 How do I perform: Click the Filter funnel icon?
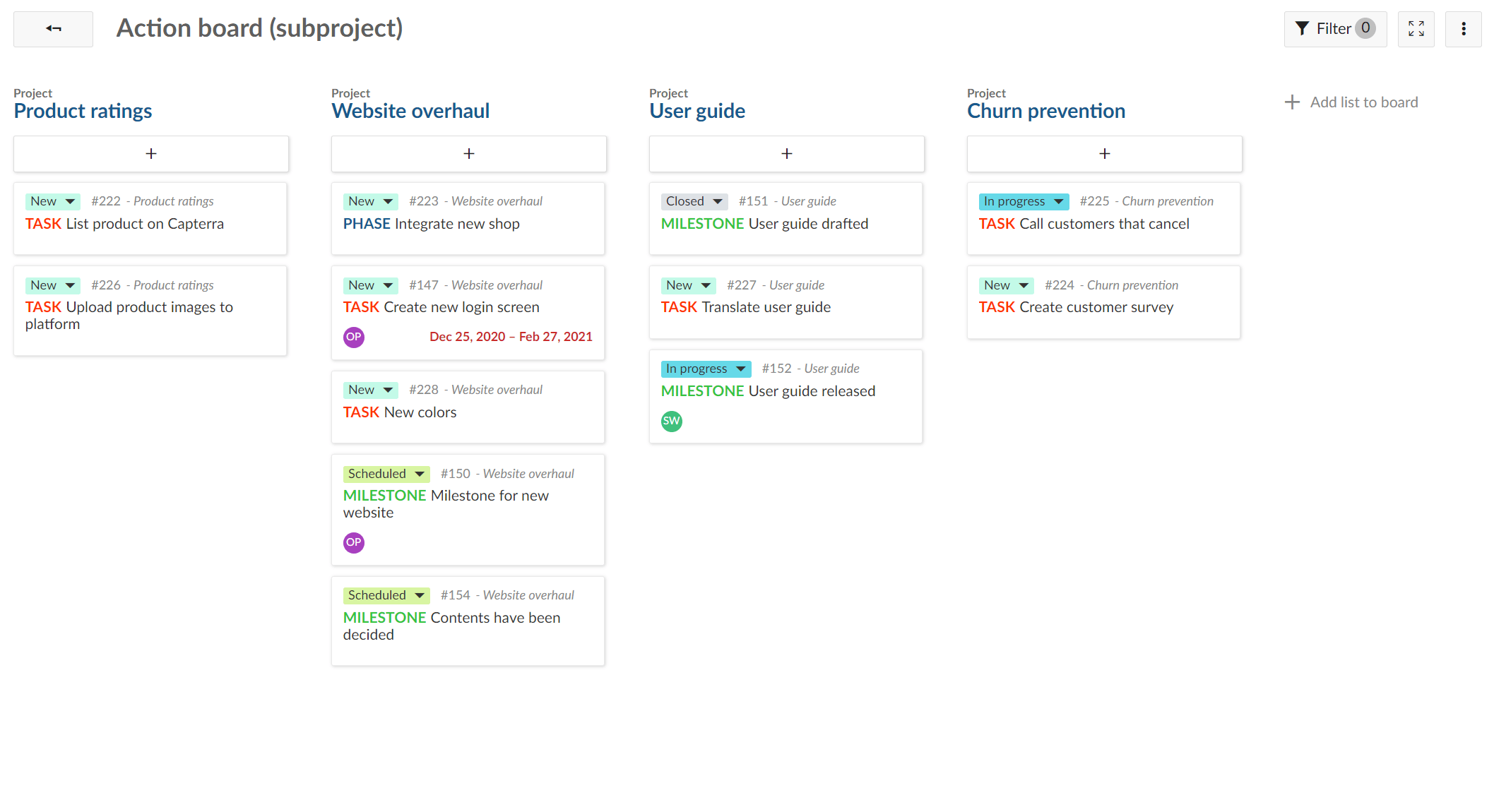click(x=1303, y=28)
